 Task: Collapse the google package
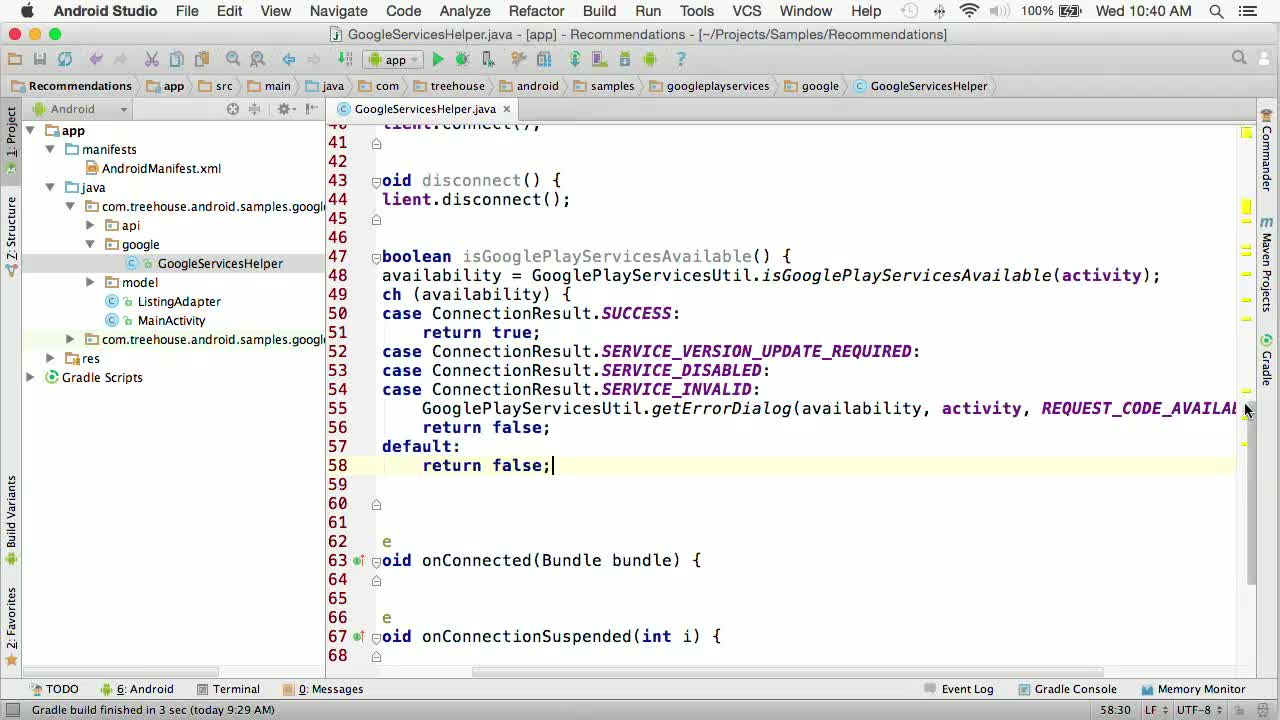click(x=90, y=245)
